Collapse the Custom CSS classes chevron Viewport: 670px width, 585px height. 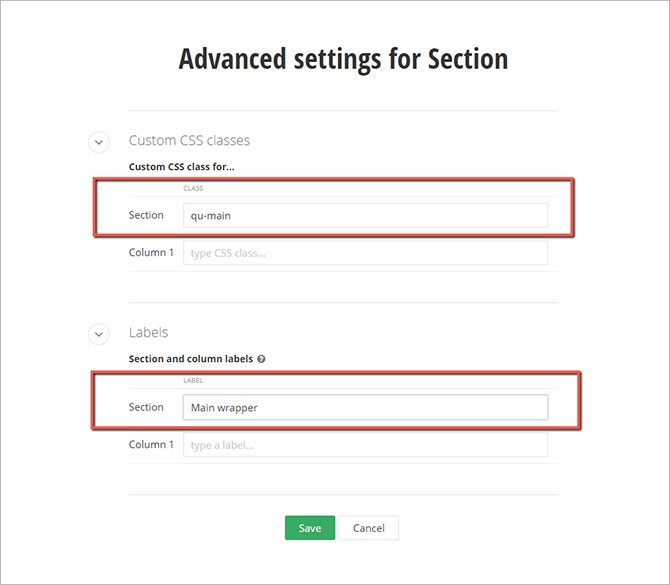98,142
